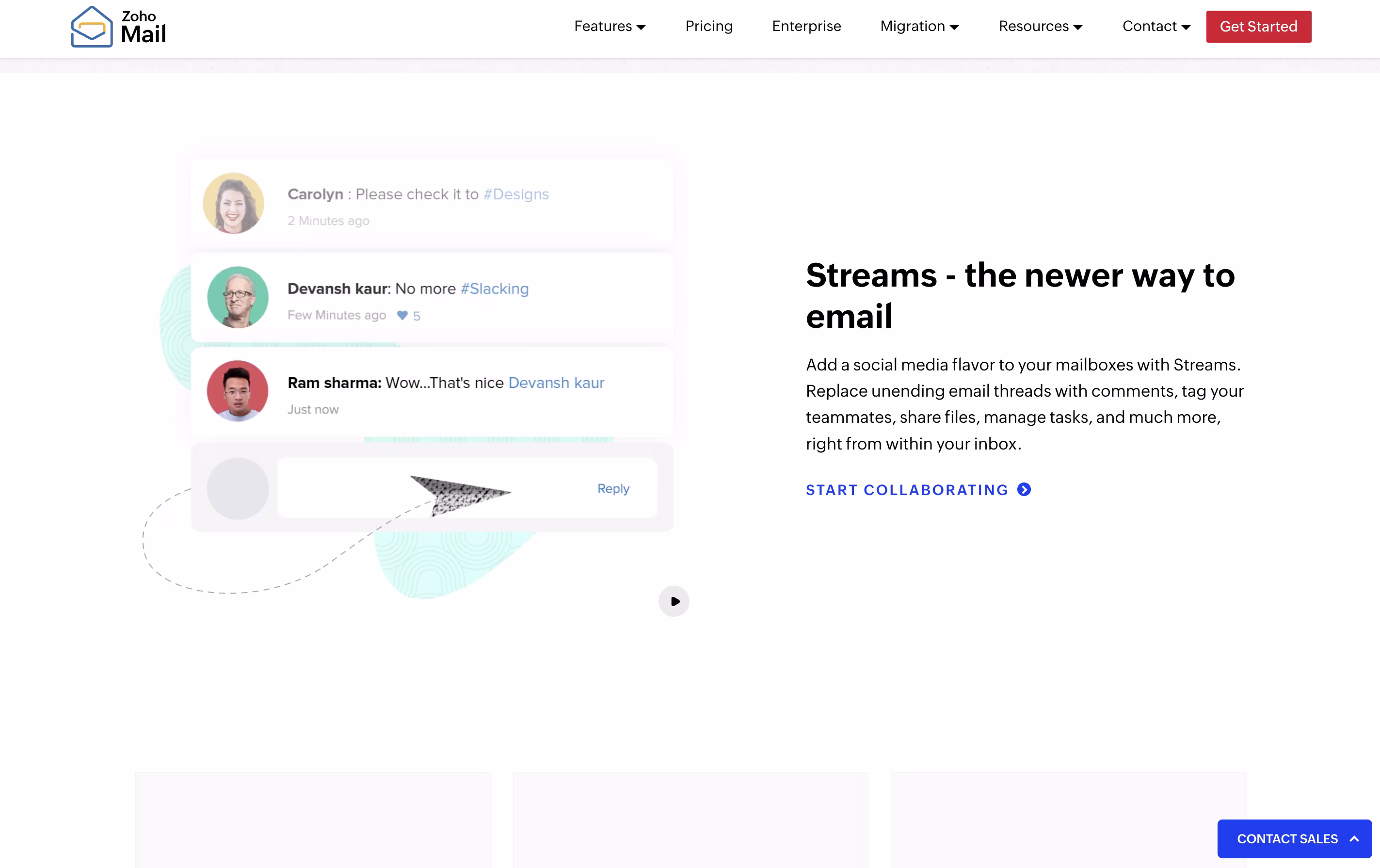Click the arrow icon beside START COLLABORATING

pyautogui.click(x=1024, y=489)
